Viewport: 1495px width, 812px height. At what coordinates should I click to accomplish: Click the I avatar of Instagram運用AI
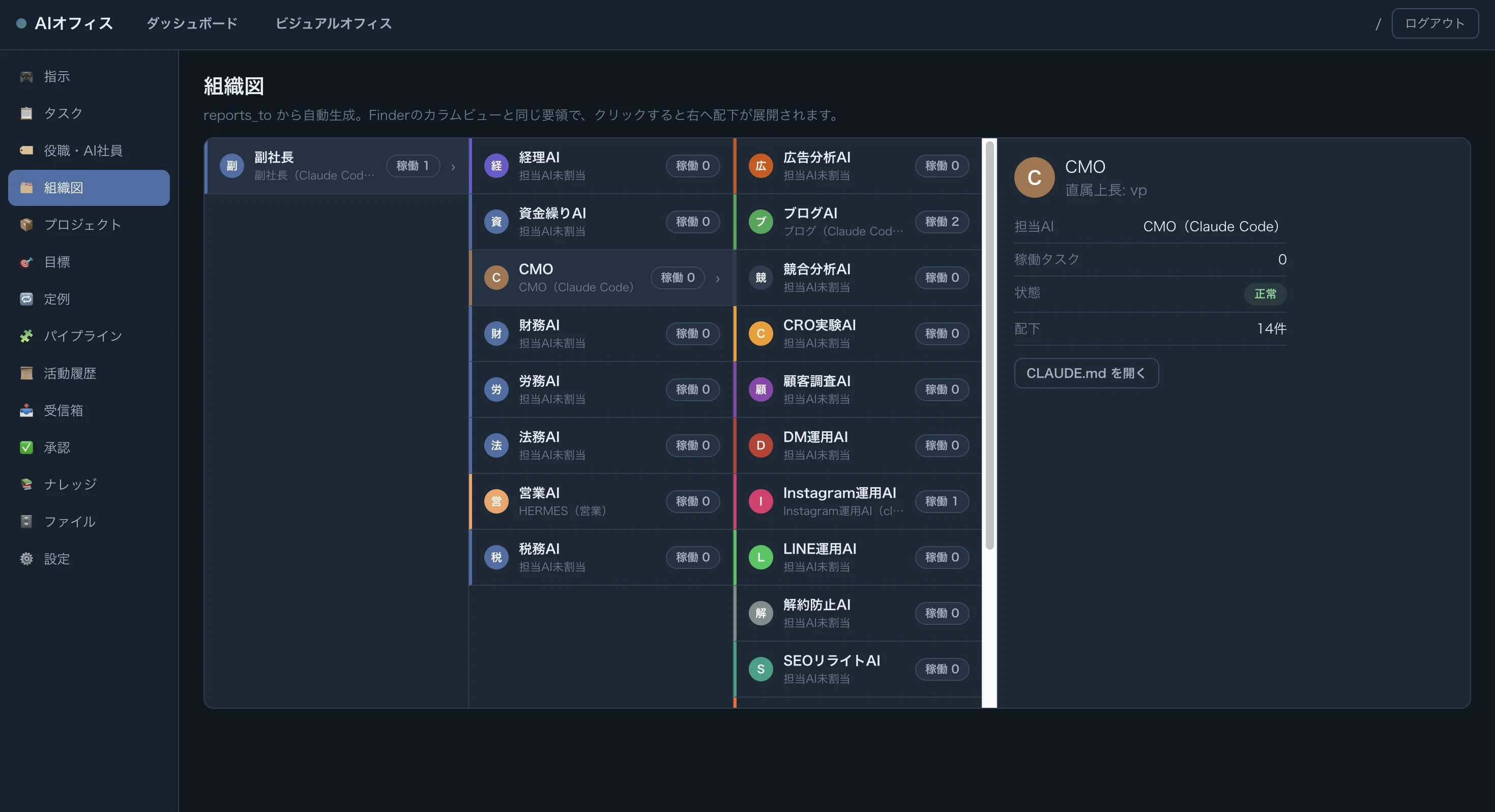761,501
